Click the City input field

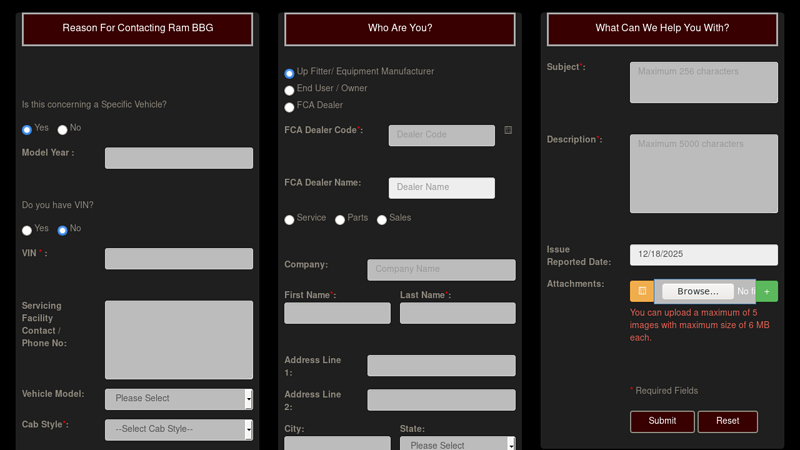(x=337, y=443)
